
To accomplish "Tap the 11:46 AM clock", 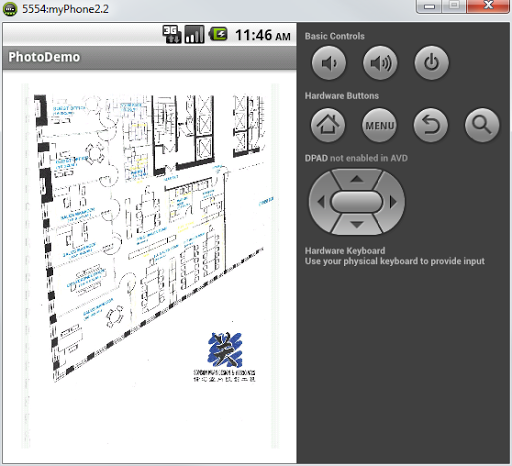I will (263, 35).
